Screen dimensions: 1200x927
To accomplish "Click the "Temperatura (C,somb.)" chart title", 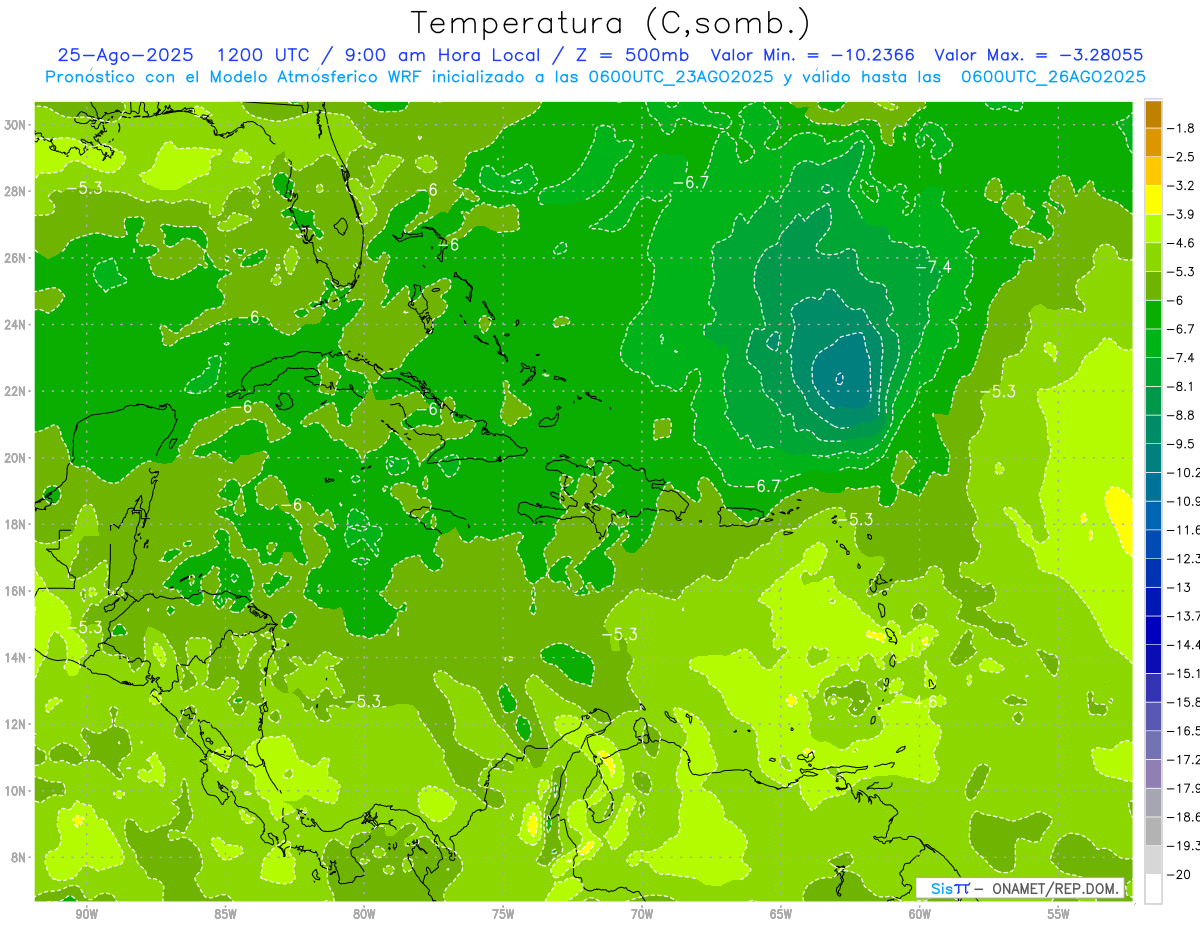I will tap(611, 23).
